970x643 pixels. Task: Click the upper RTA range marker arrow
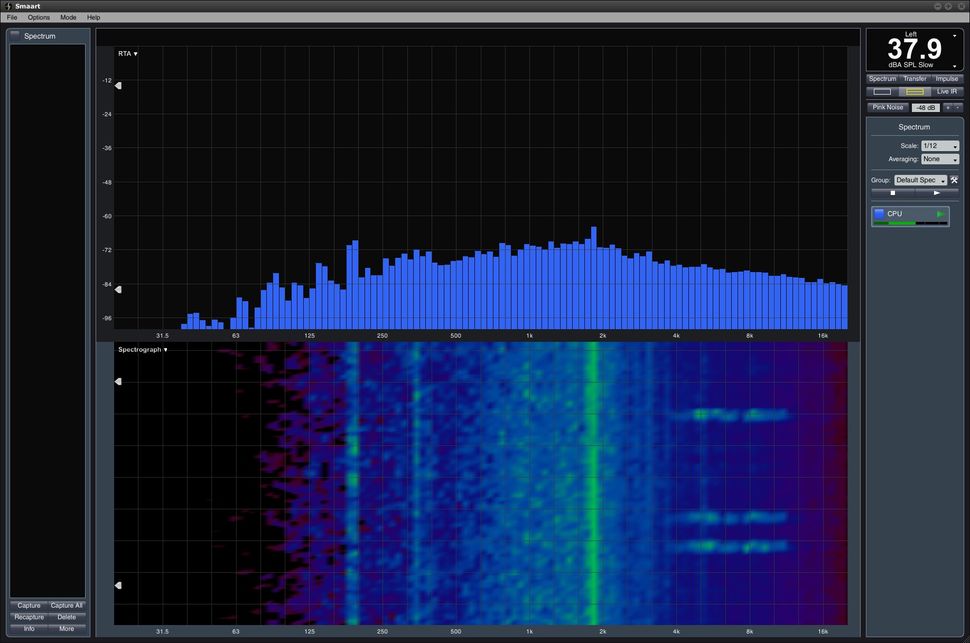tap(118, 85)
